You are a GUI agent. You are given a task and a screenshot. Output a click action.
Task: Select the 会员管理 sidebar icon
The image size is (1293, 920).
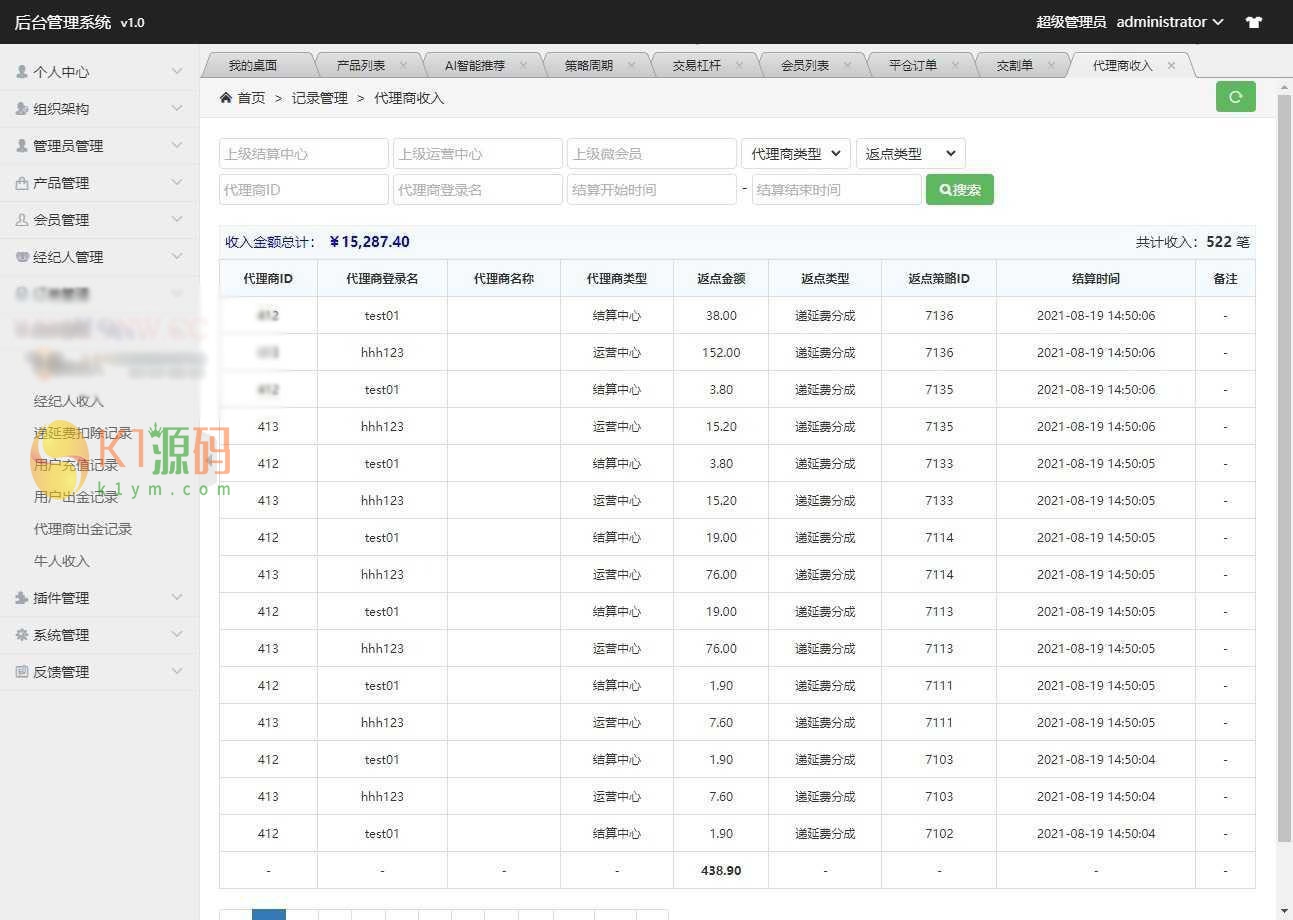click(22, 219)
